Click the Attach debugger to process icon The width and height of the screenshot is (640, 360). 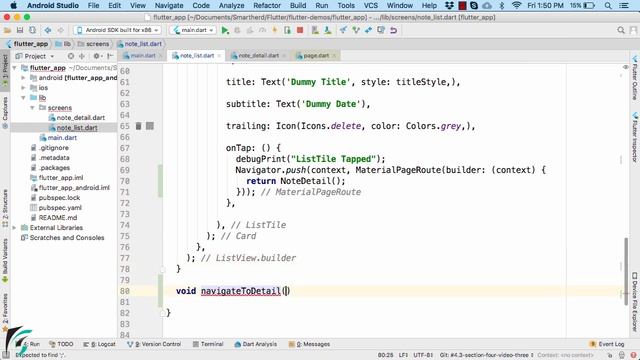coord(287,30)
